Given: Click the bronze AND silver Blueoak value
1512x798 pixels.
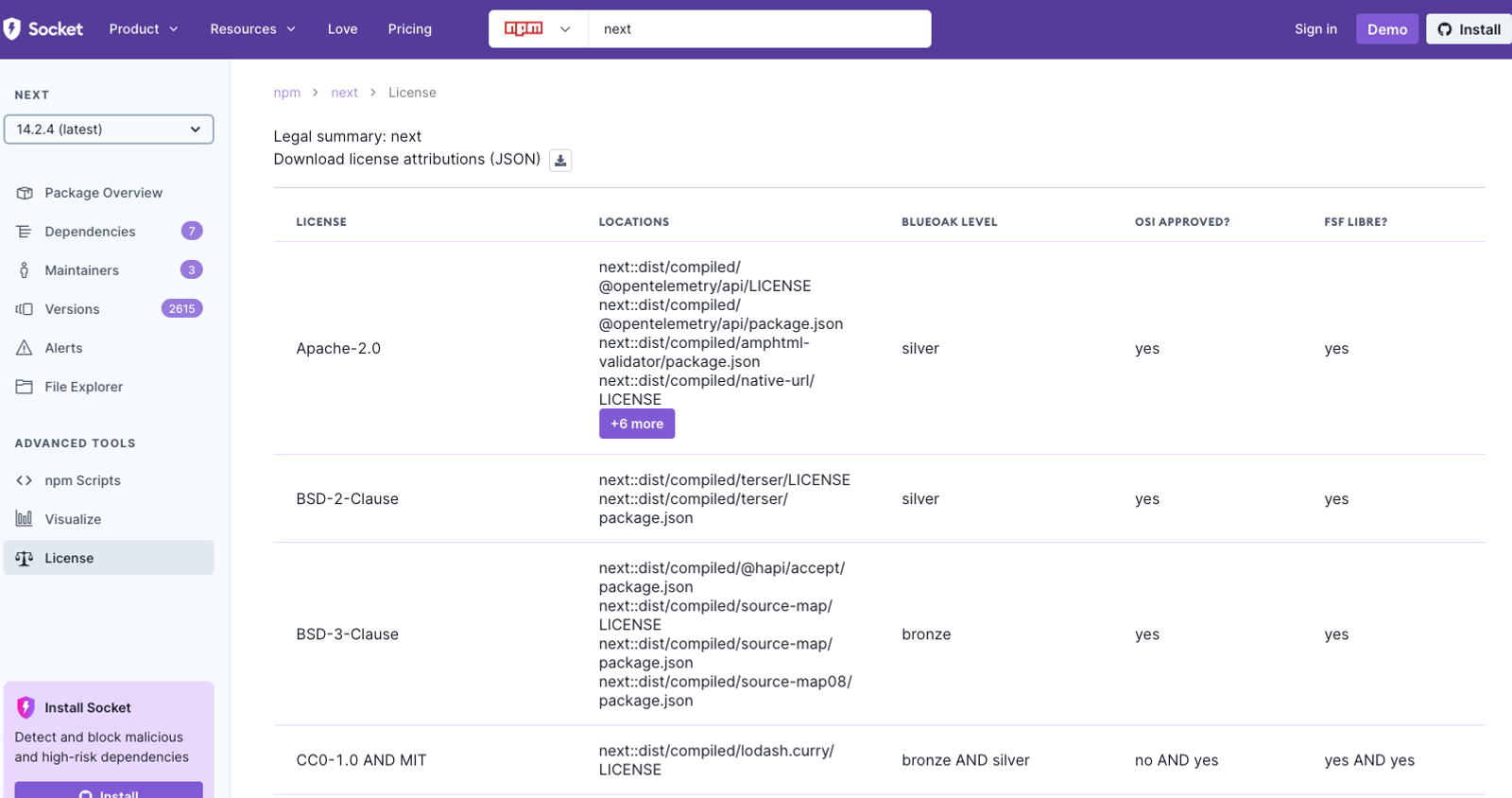Looking at the screenshot, I should click(x=966, y=760).
